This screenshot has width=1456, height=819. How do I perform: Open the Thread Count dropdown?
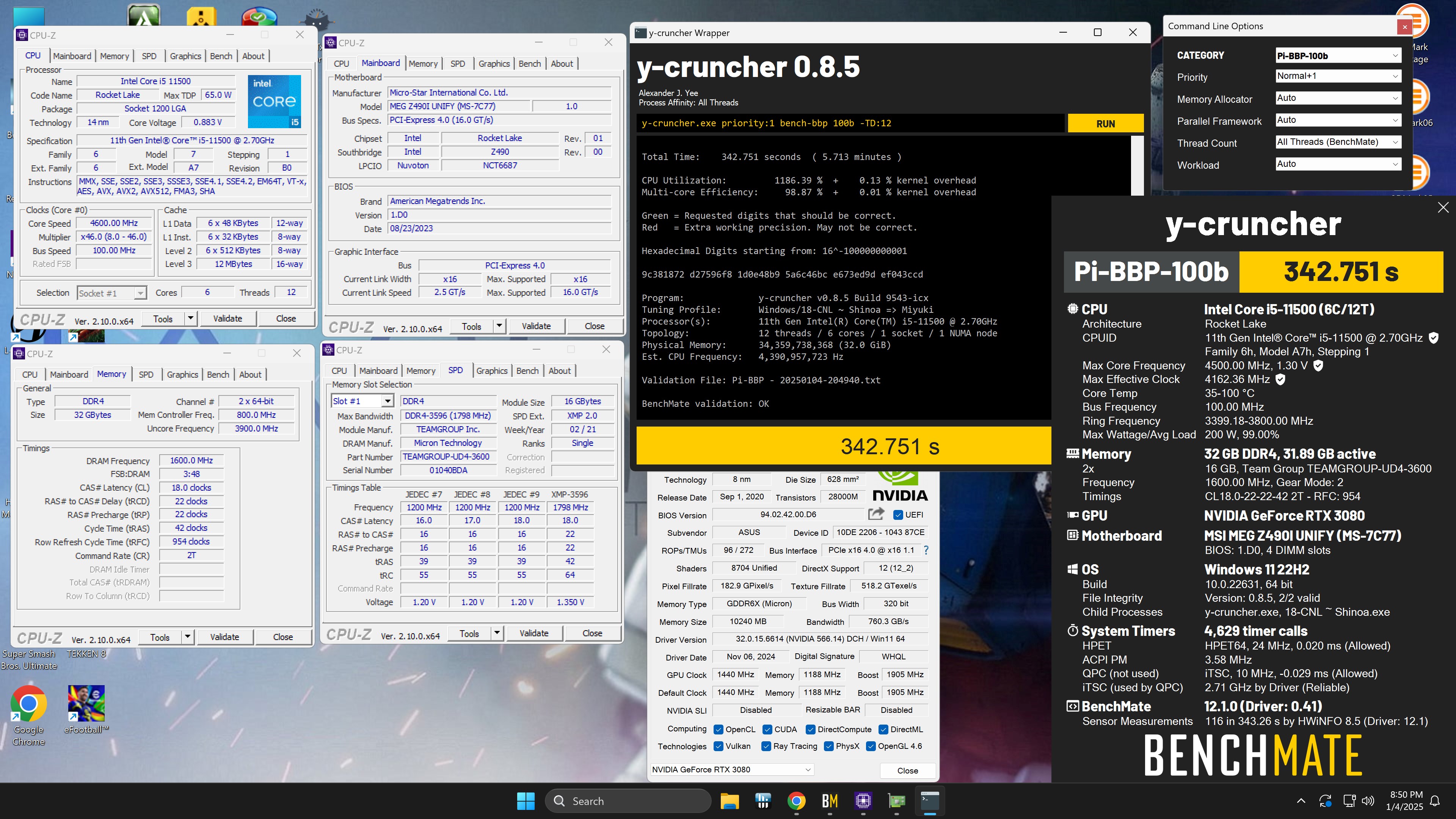pos(1338,142)
